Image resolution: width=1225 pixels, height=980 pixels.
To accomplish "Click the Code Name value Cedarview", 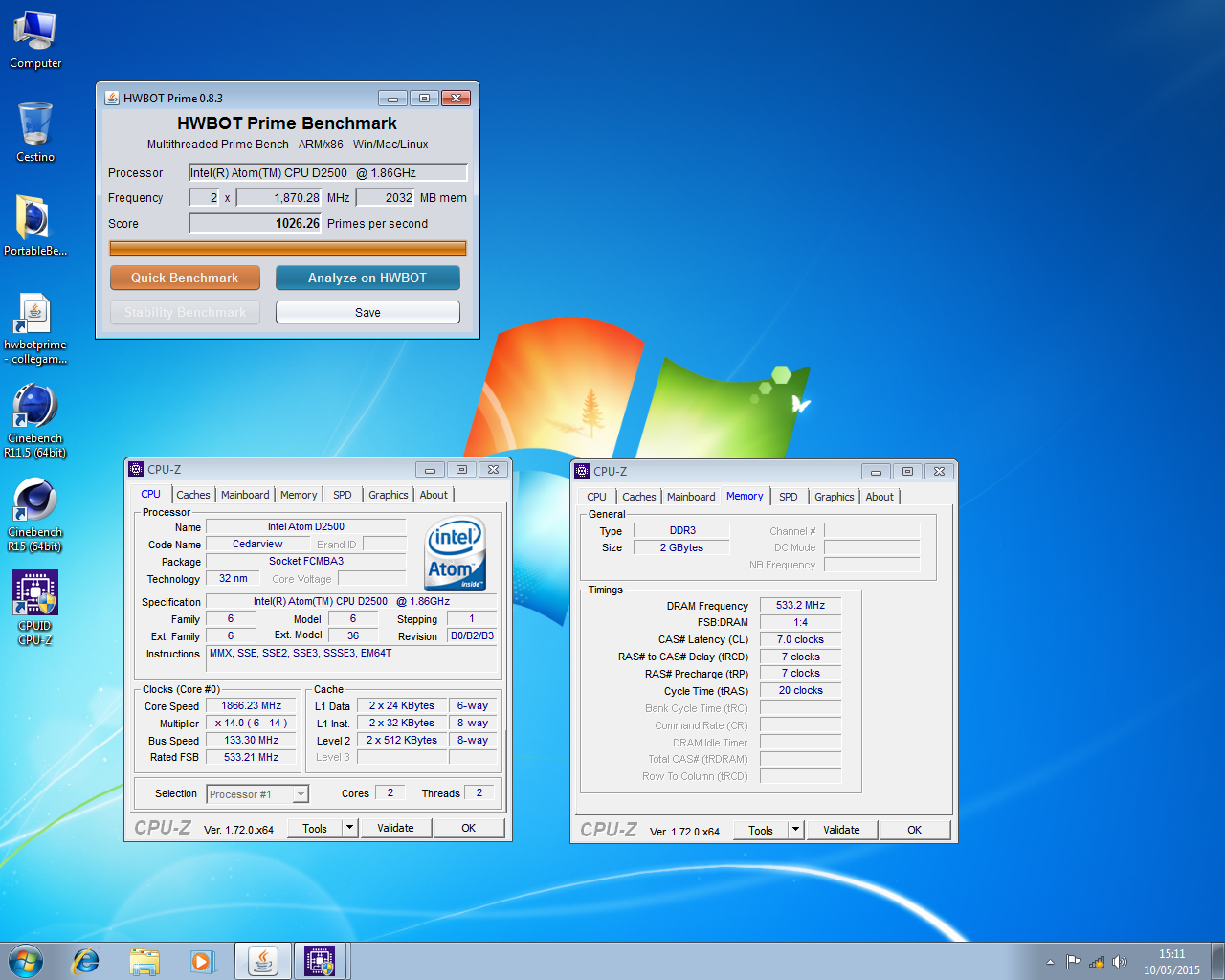I will [257, 544].
